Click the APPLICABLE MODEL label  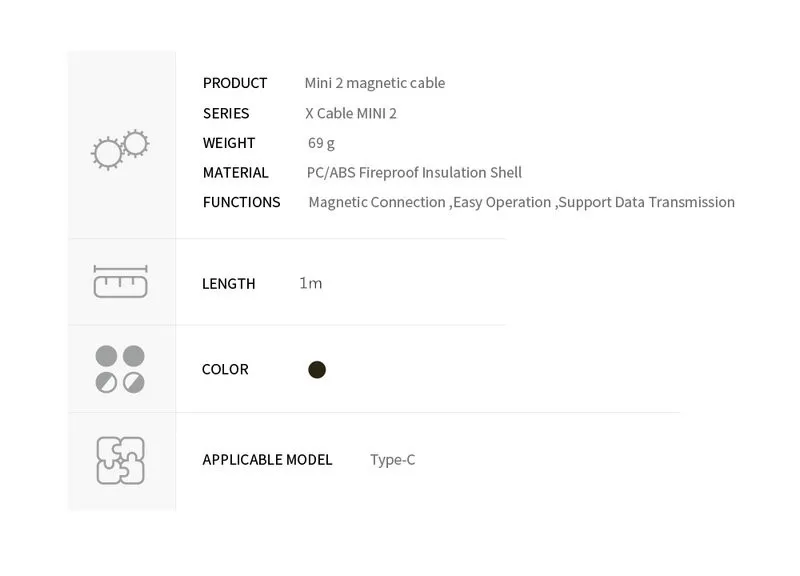[267, 460]
